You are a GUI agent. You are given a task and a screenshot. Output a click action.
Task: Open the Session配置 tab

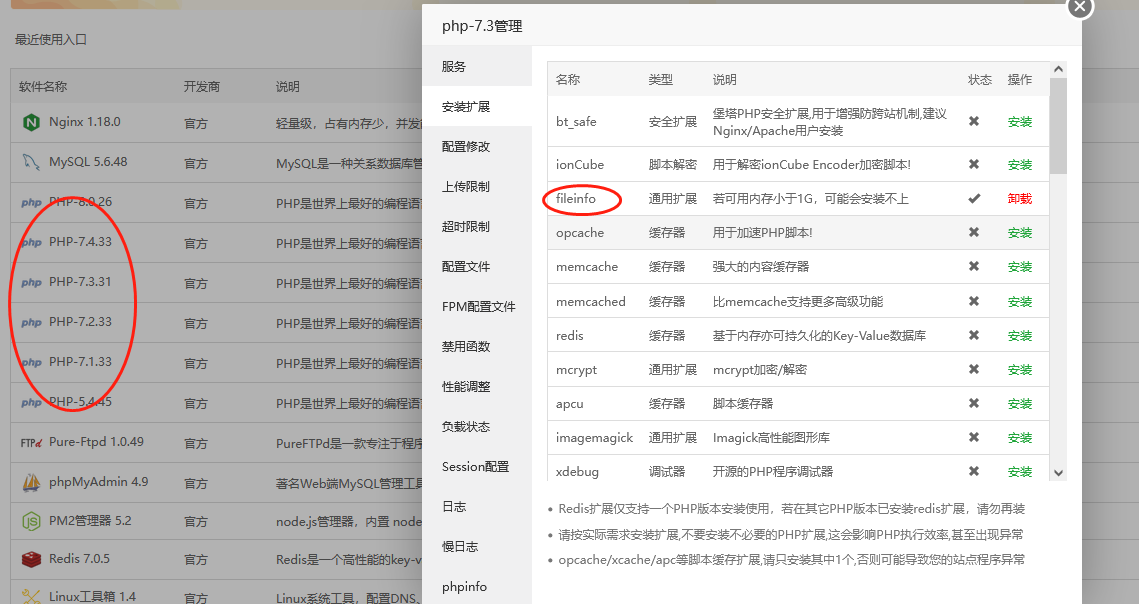tap(477, 466)
